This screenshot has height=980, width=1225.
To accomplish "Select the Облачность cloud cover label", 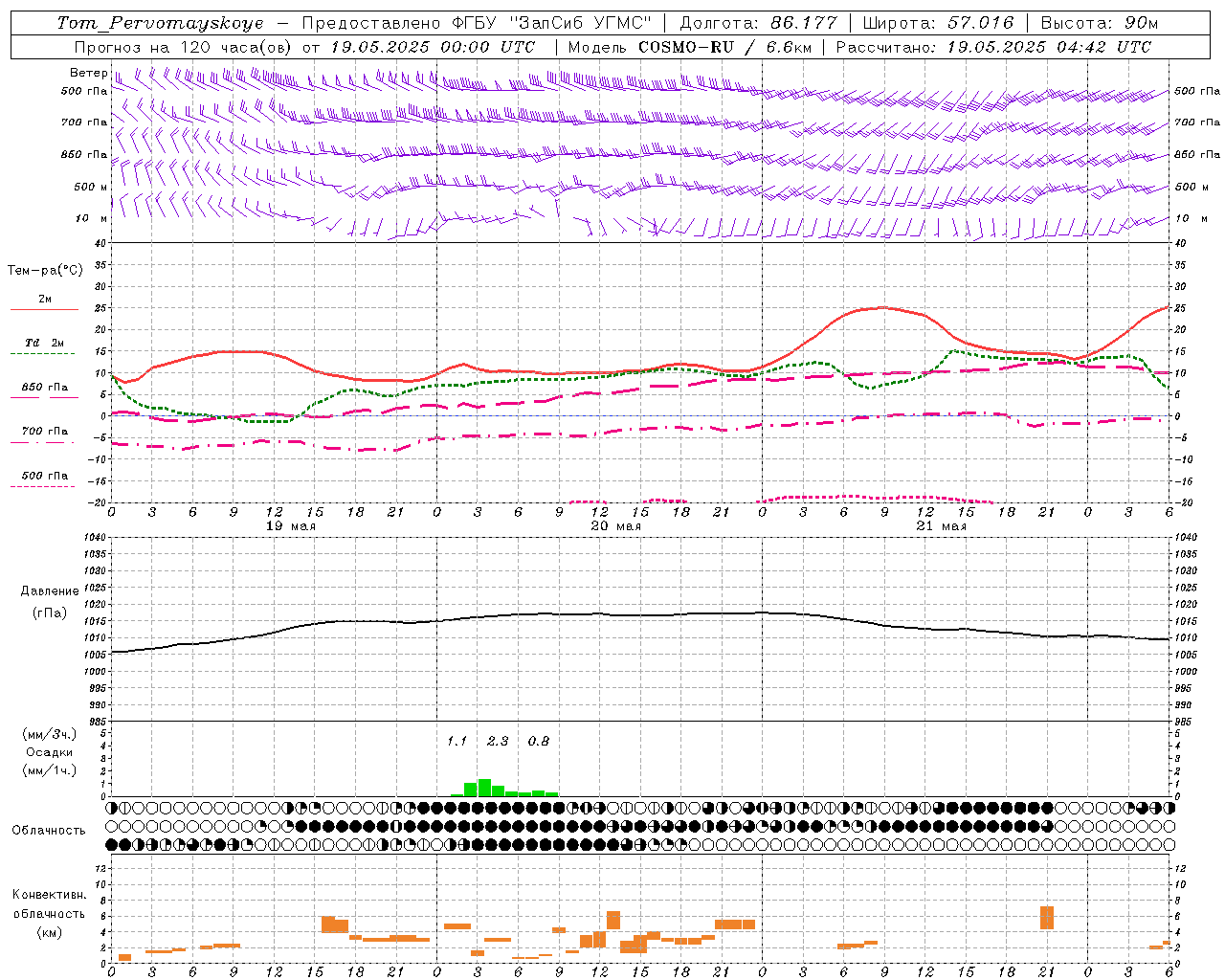I will click(49, 831).
